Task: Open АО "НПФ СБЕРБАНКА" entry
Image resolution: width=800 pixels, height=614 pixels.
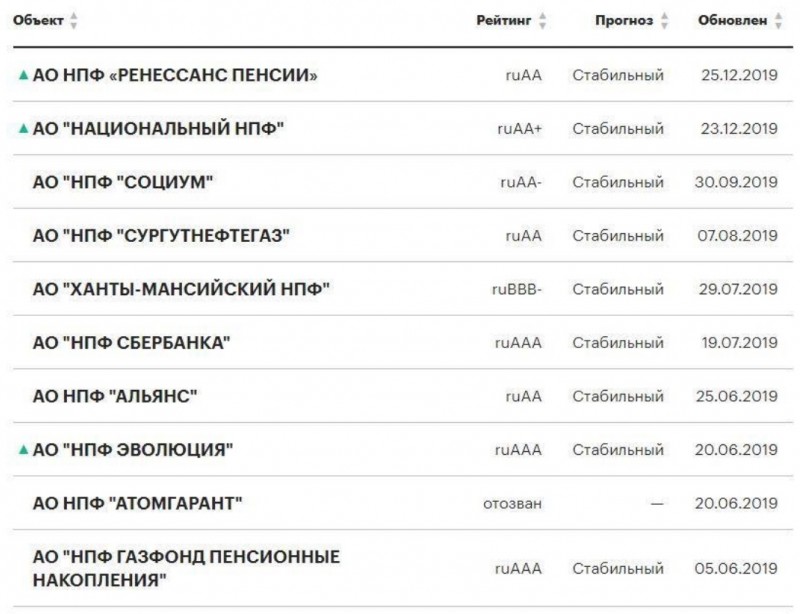Action: (x=132, y=343)
